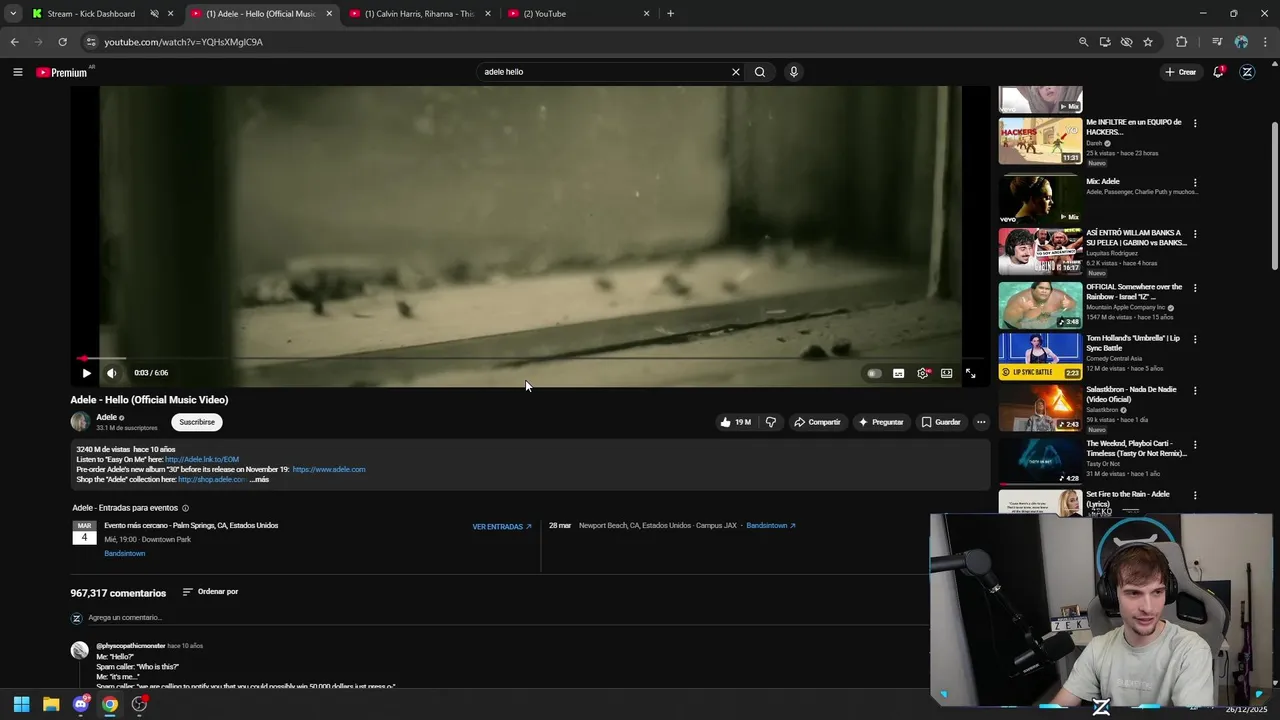Click the Compartir share button
Image resolution: width=1280 pixels, height=720 pixels.
(817, 422)
